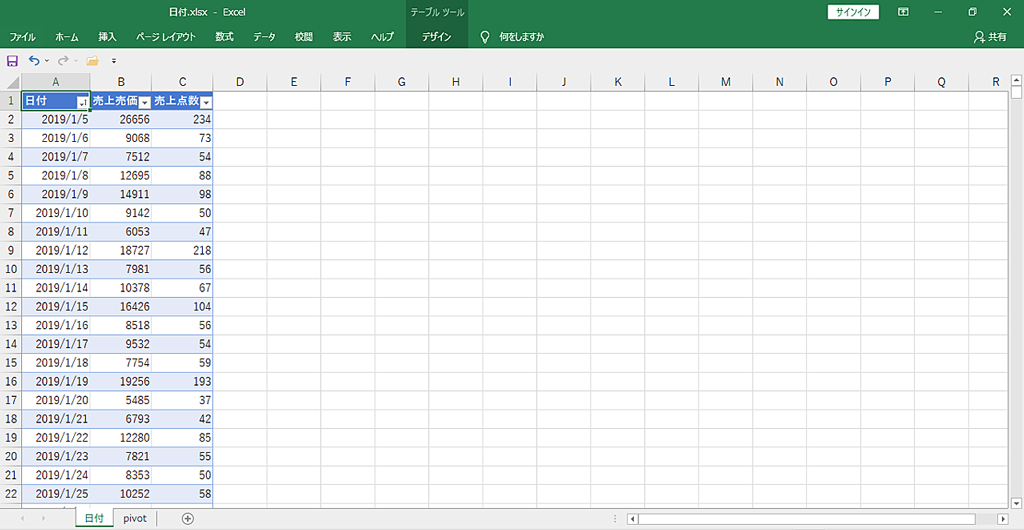Open the 日付 column filter dropdown
The image size is (1024, 530).
pos(82,102)
